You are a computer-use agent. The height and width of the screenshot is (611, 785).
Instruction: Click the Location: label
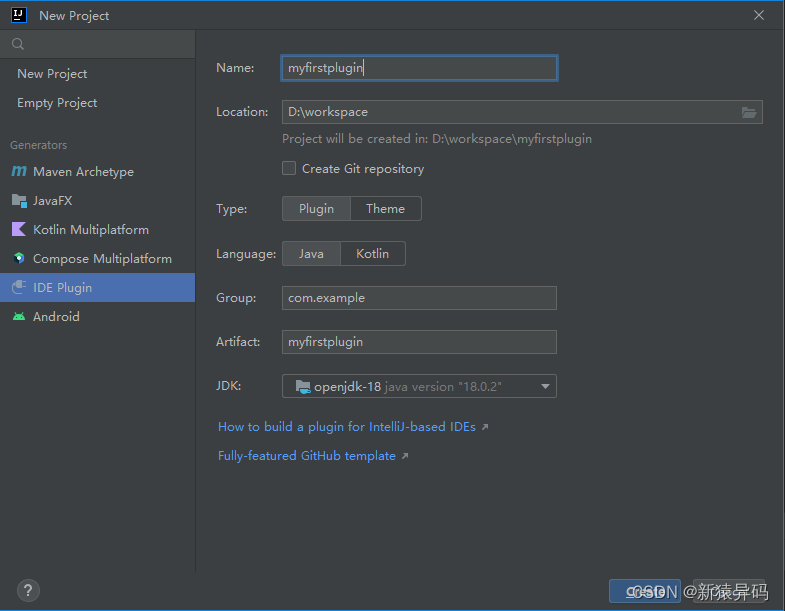pos(242,112)
